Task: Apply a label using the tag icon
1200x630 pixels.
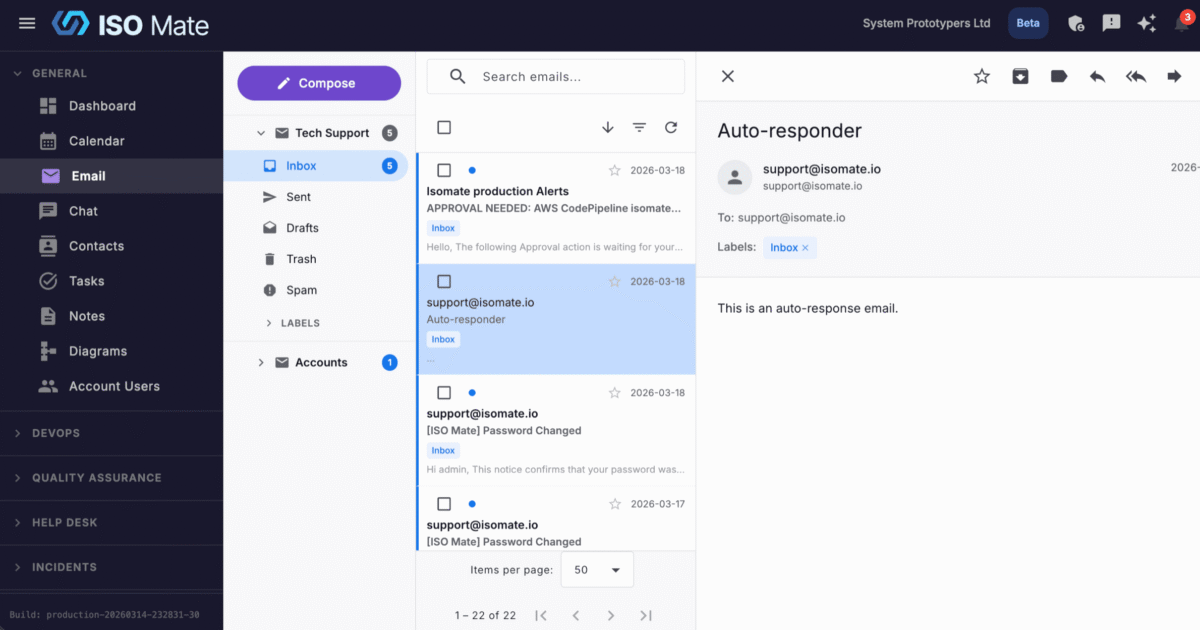Action: click(1058, 75)
